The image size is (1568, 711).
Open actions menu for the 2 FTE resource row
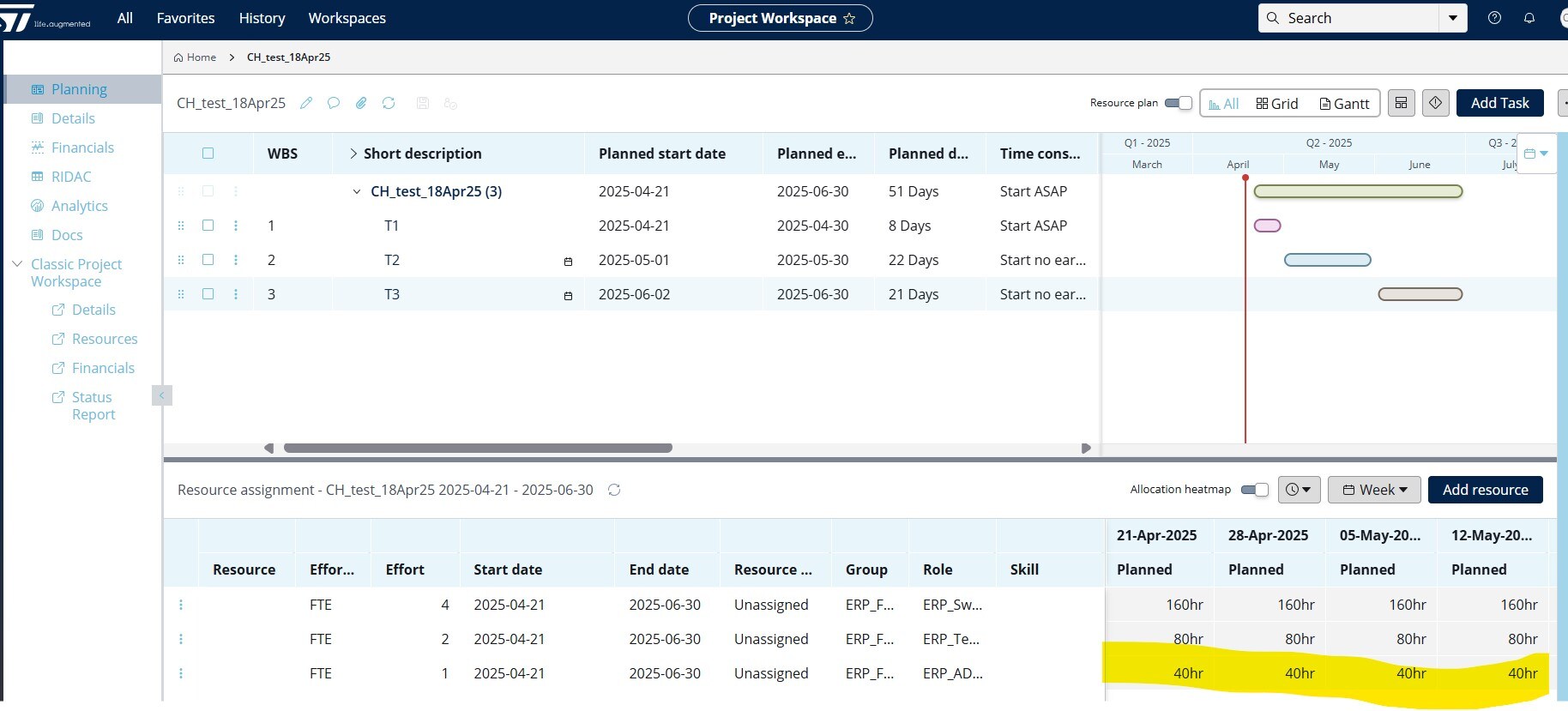pos(181,639)
